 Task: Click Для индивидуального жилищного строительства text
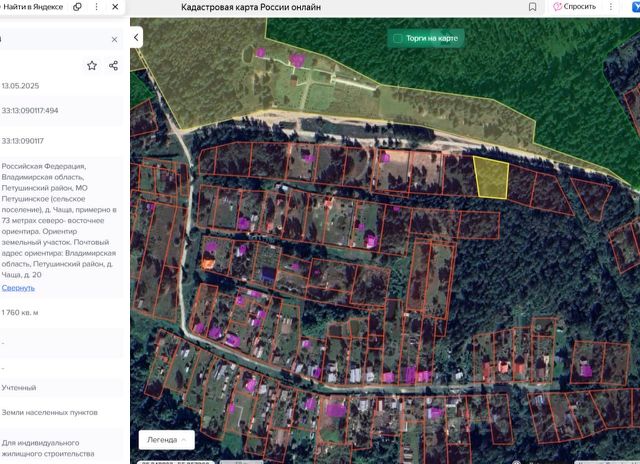pyautogui.click(x=48, y=448)
